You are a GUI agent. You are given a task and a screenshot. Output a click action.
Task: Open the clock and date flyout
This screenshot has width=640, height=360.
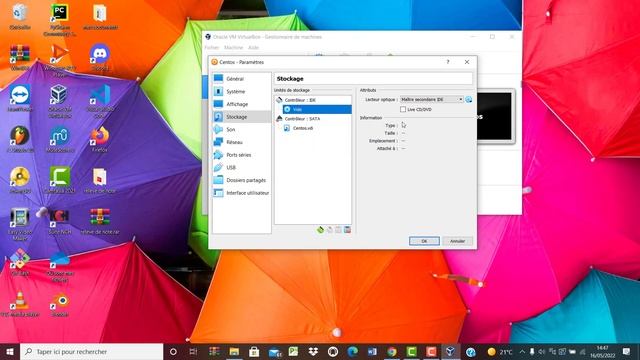(x=602, y=352)
